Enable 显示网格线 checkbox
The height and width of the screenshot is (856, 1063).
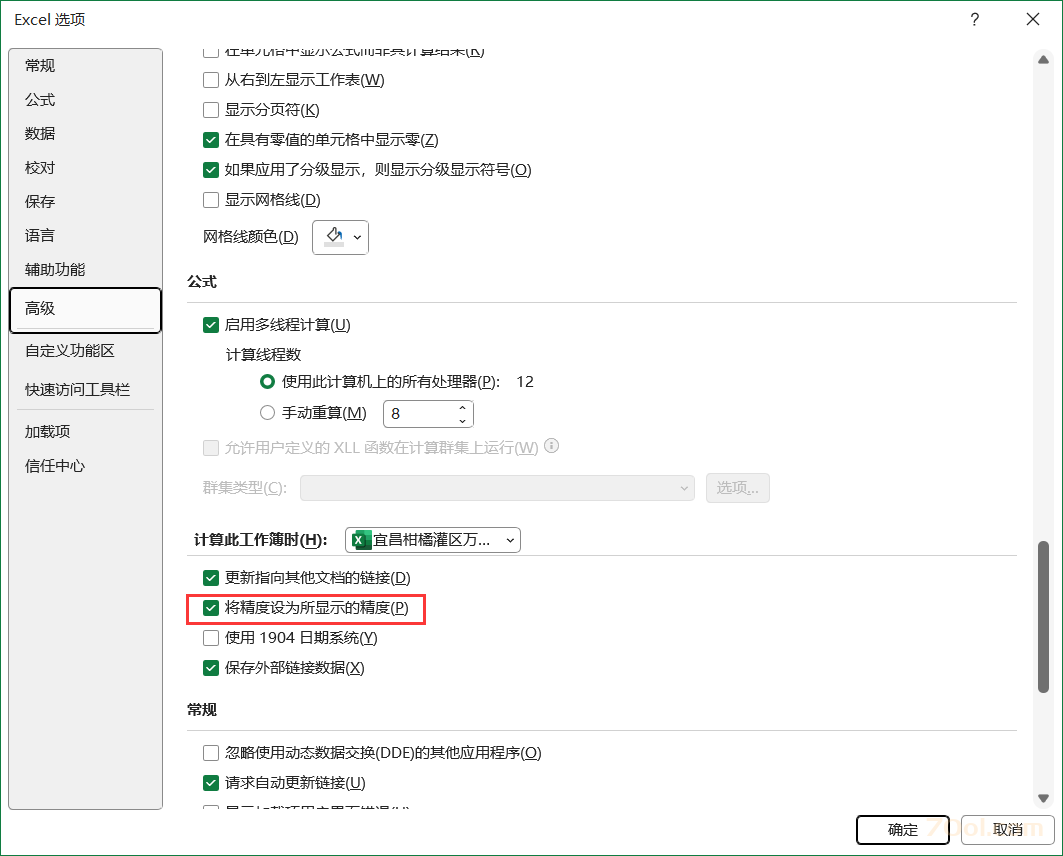pyautogui.click(x=211, y=200)
